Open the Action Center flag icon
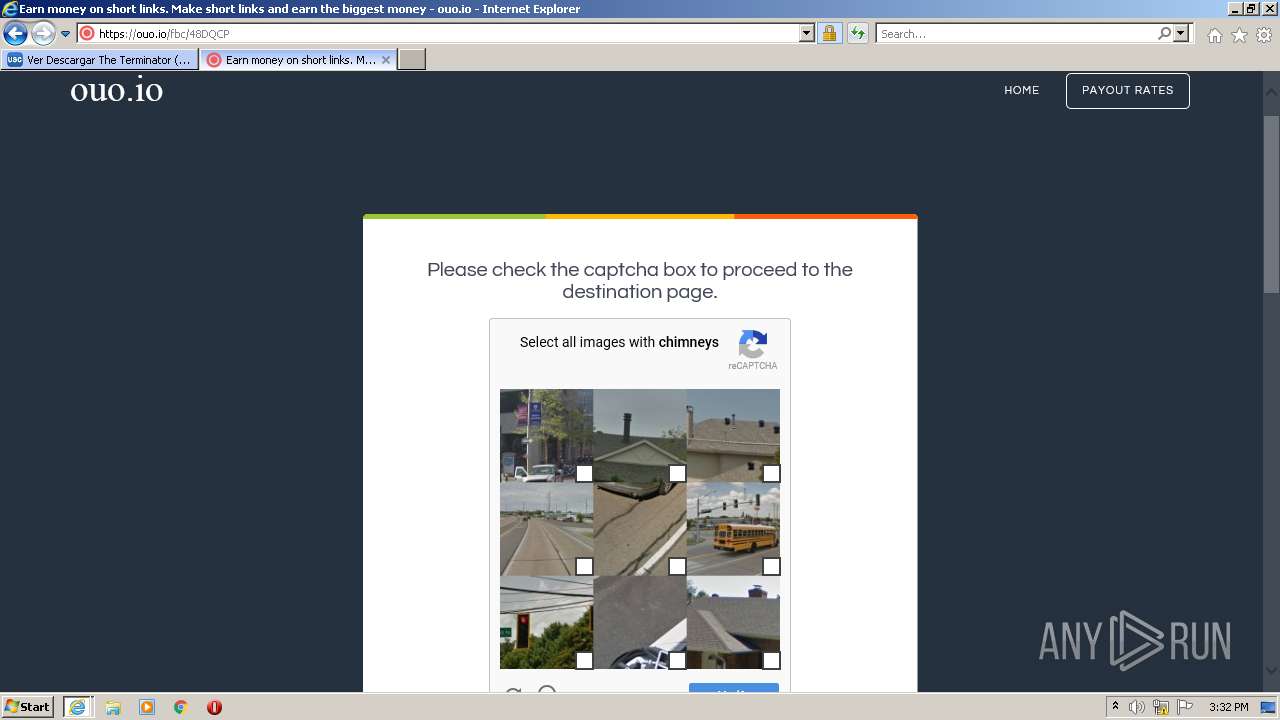The image size is (1280, 720). point(1185,707)
